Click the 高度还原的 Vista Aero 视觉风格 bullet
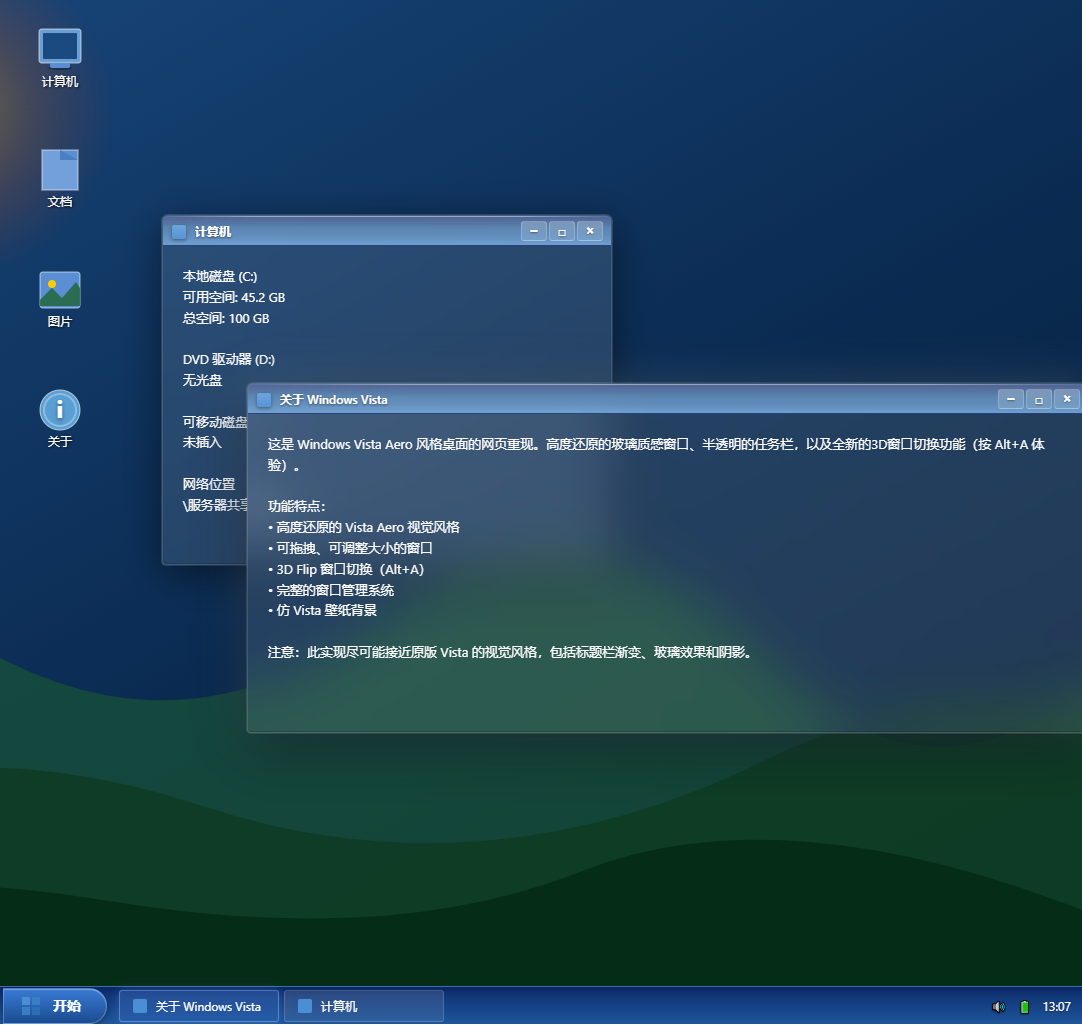 pos(364,527)
